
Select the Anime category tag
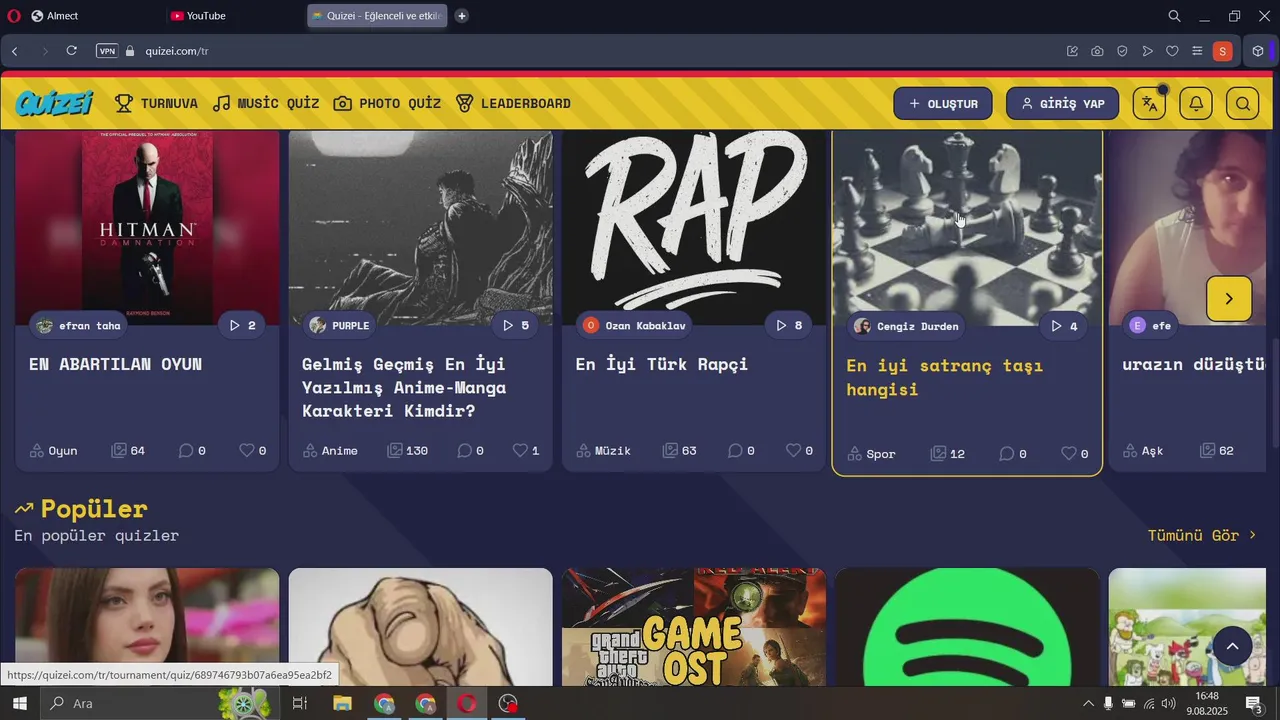331,451
